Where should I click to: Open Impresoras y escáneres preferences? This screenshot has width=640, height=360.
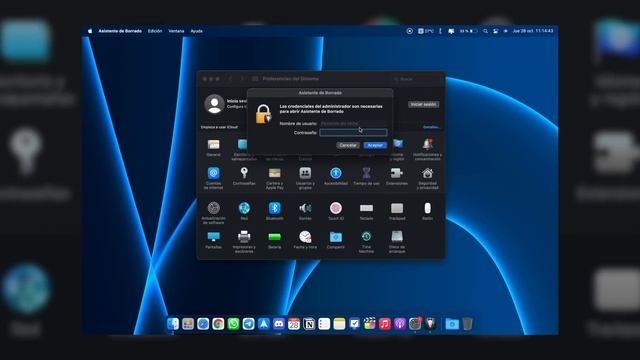244,241
